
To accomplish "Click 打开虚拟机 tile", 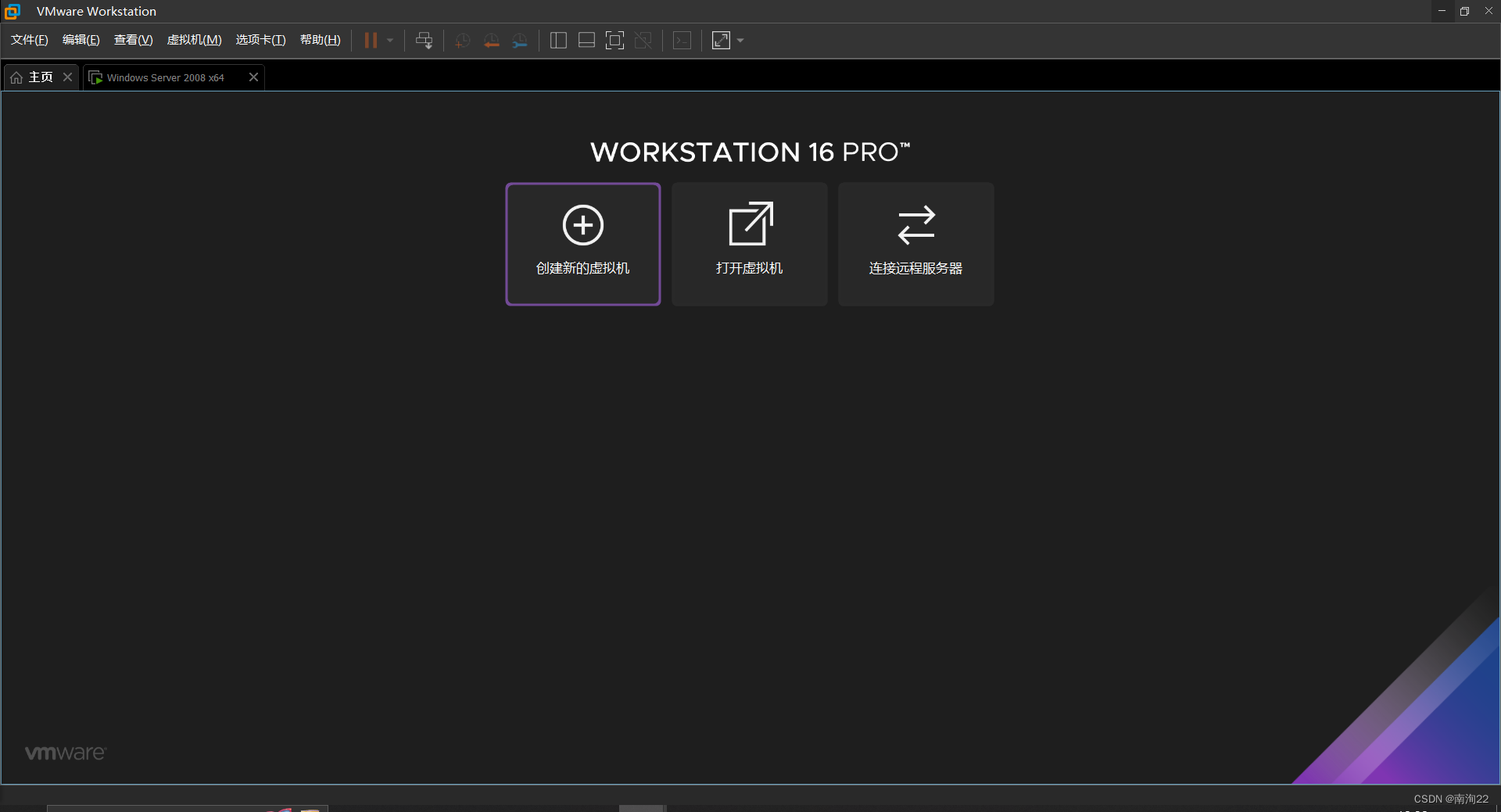I will tap(750, 244).
